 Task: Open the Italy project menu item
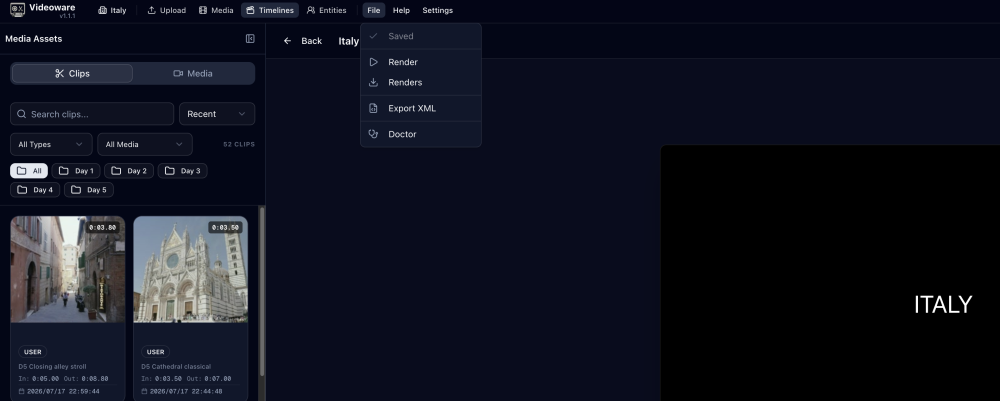click(112, 10)
